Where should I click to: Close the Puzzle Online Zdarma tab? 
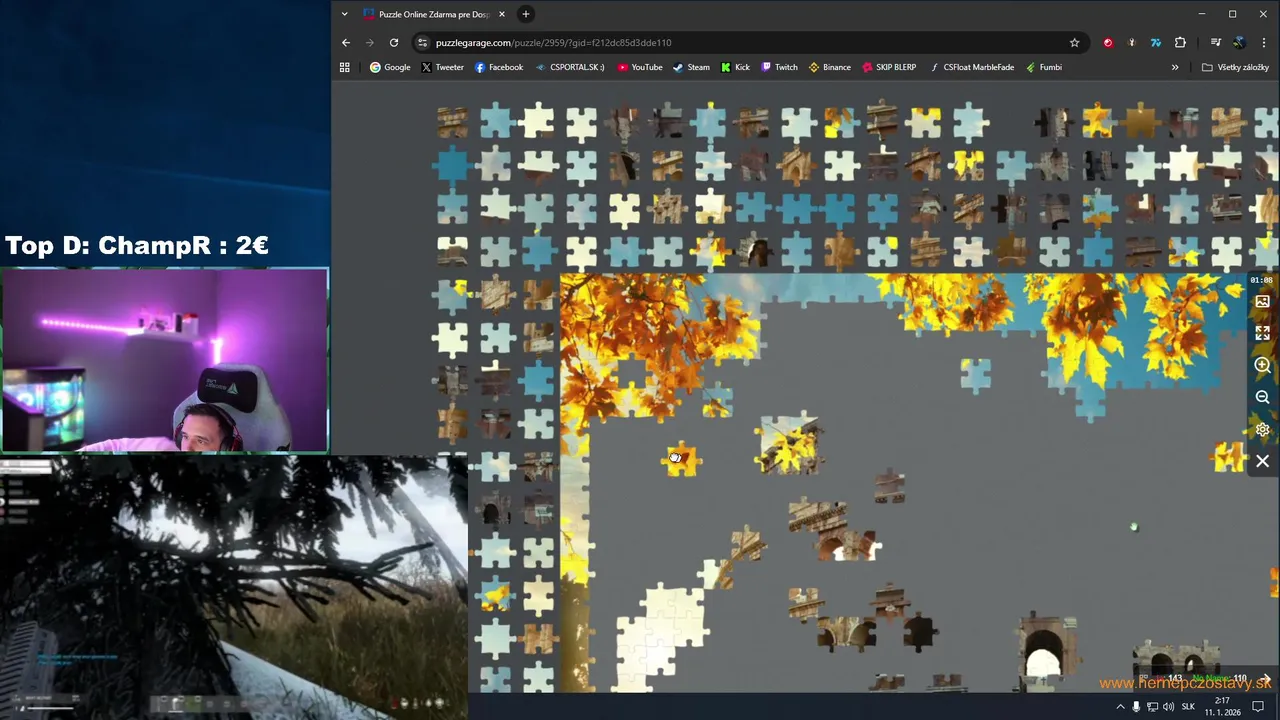[x=502, y=14]
